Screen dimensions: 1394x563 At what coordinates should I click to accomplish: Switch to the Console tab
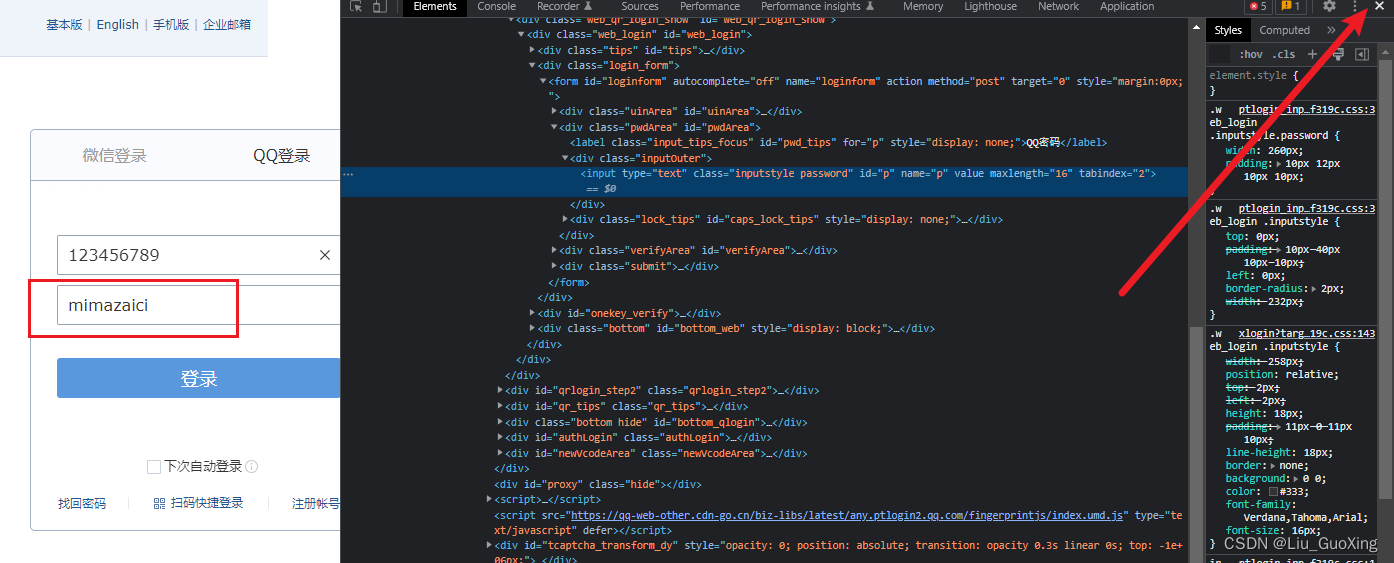tap(497, 6)
